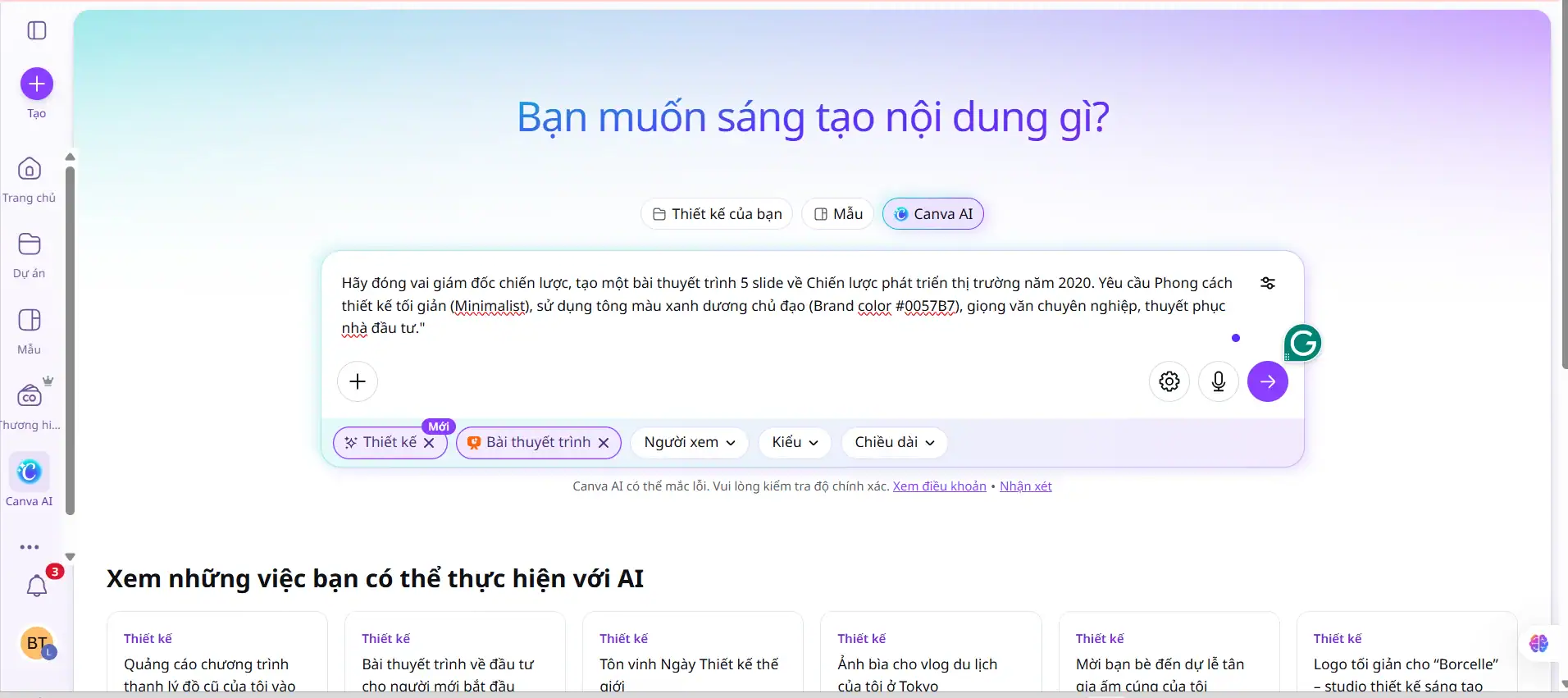The image size is (1568, 698).
Task: Open Canva AI in sidebar
Action: point(30,481)
